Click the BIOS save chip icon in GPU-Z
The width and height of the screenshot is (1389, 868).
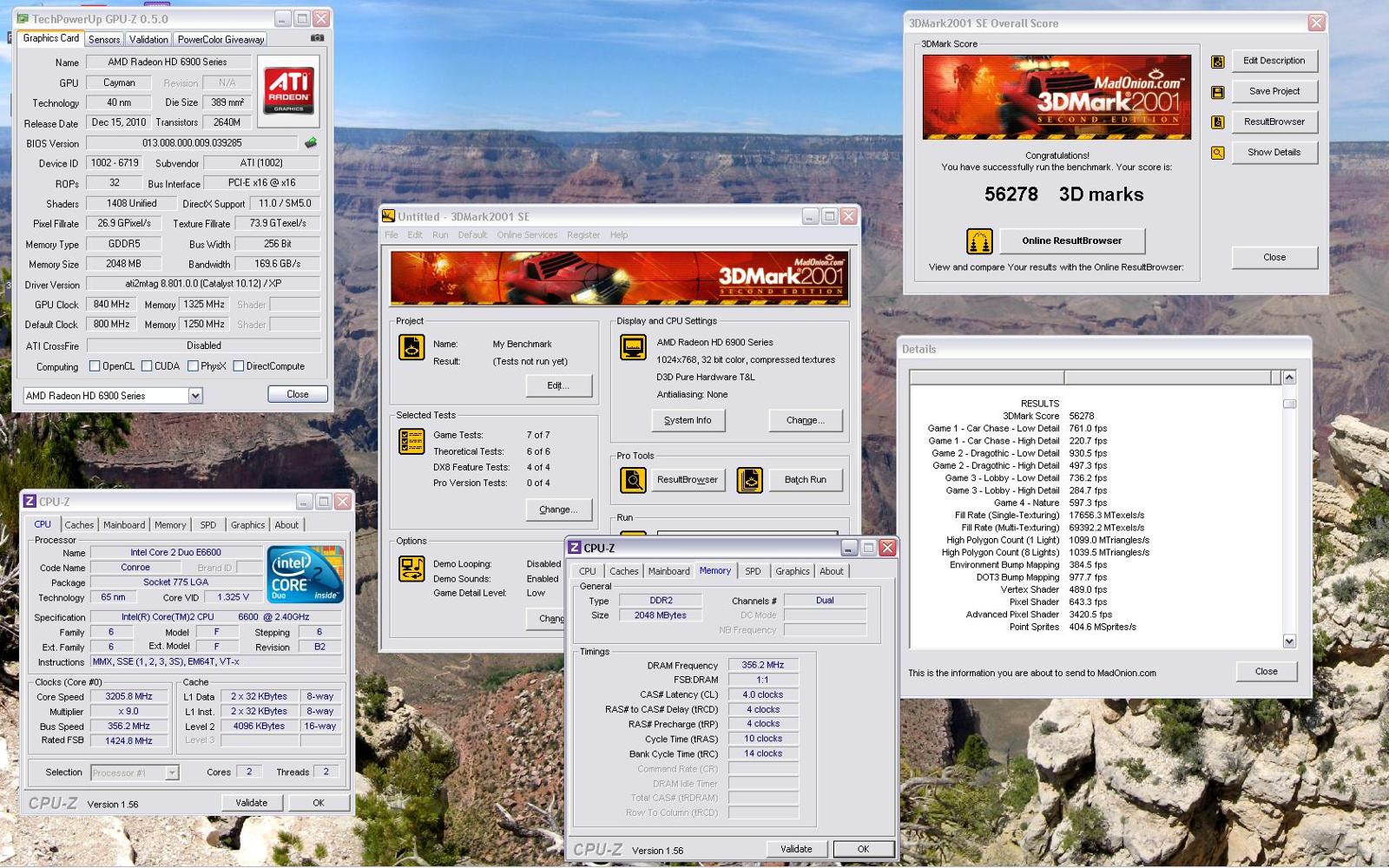311,142
